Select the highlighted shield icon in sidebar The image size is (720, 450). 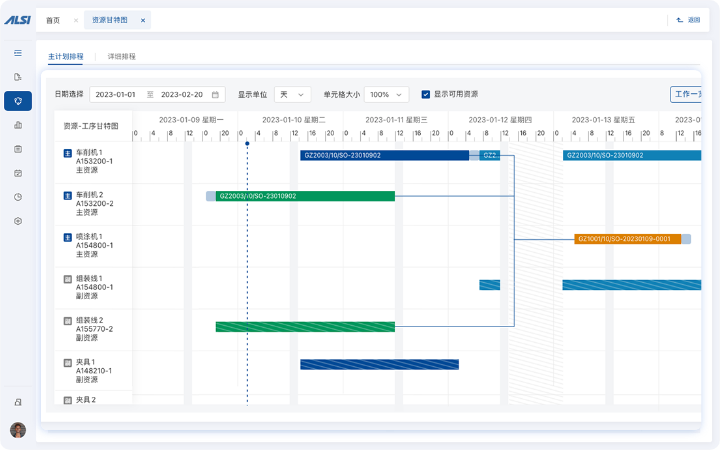[18, 101]
